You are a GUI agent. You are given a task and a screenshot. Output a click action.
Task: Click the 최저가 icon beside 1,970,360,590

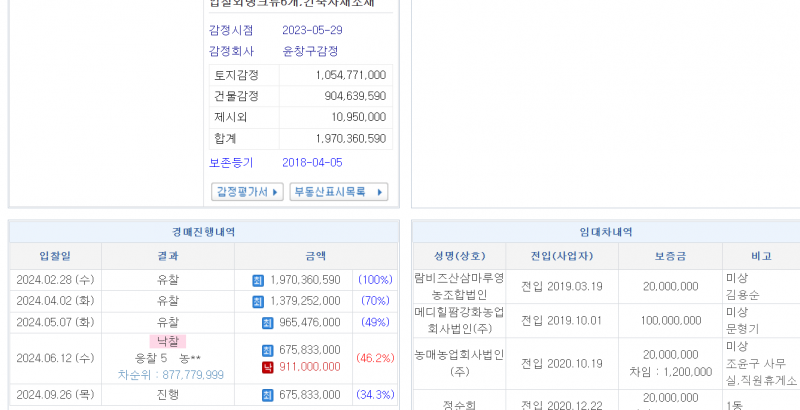point(257,280)
